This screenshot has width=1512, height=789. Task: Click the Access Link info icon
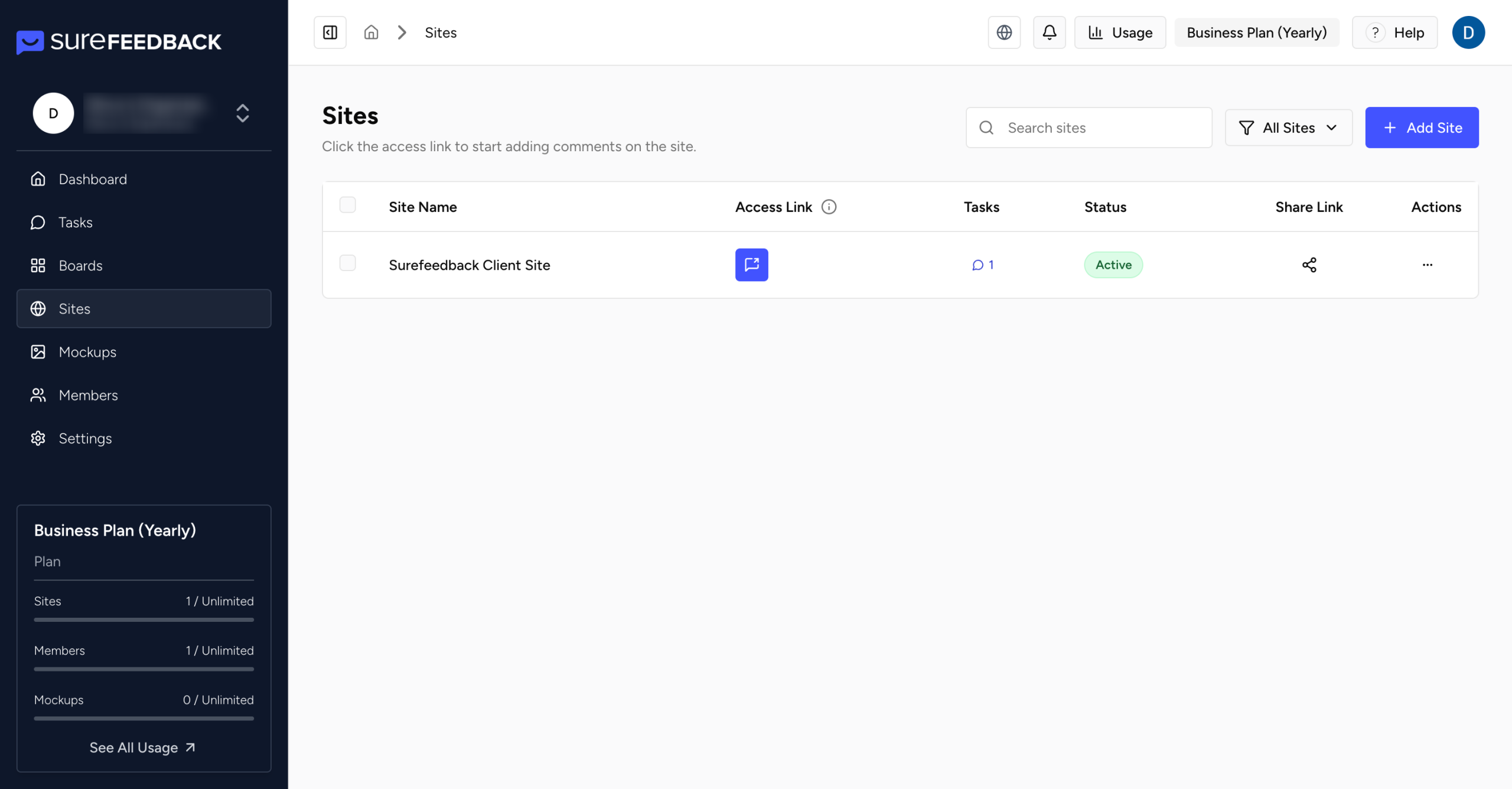pyautogui.click(x=829, y=207)
